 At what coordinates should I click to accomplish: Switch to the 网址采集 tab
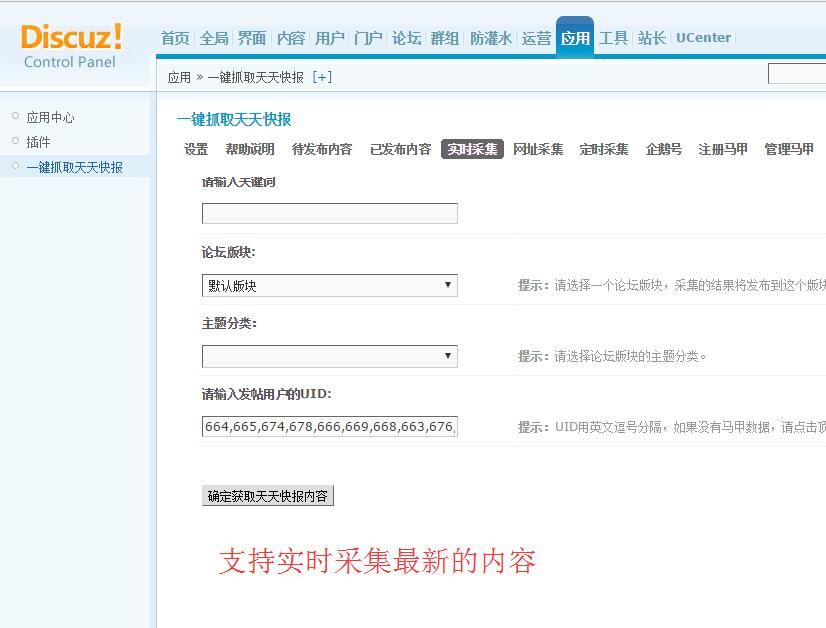coord(538,149)
